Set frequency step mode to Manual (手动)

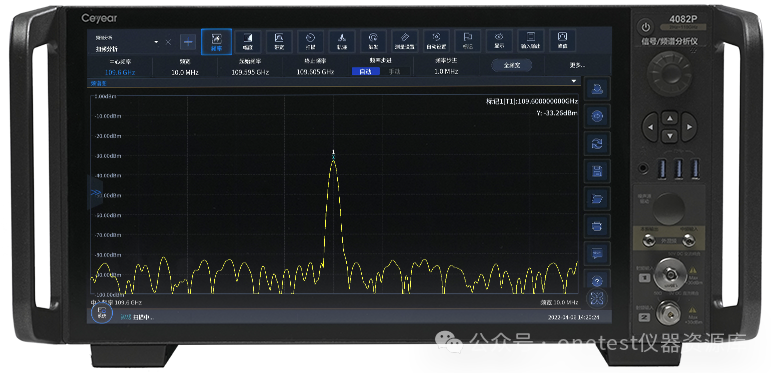394,71
